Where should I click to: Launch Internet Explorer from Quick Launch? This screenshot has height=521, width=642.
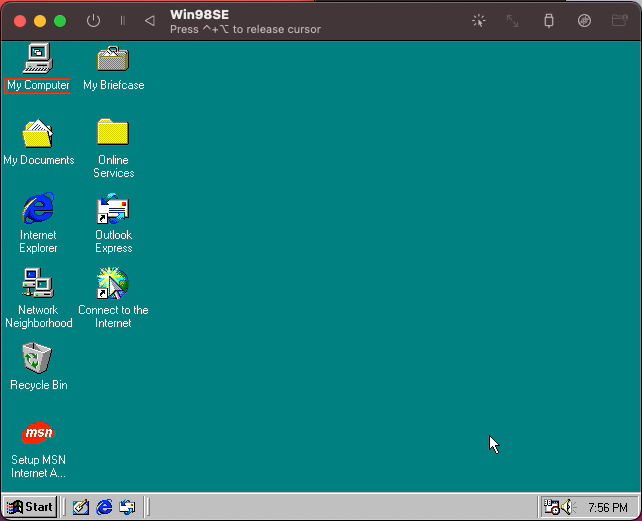[x=104, y=507]
